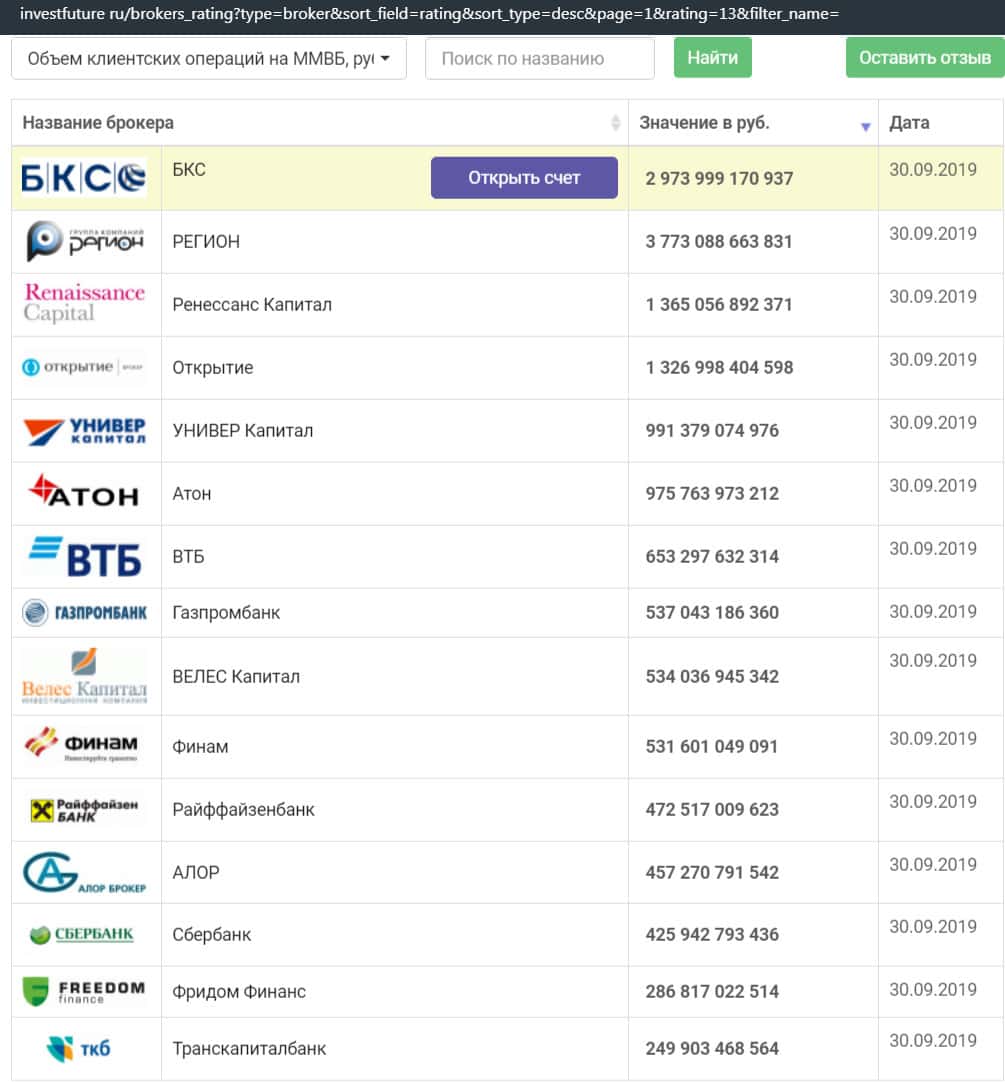The width and height of the screenshot is (1005, 1082).
Task: Click Открыть счет button in БКС row
Action: tap(524, 177)
